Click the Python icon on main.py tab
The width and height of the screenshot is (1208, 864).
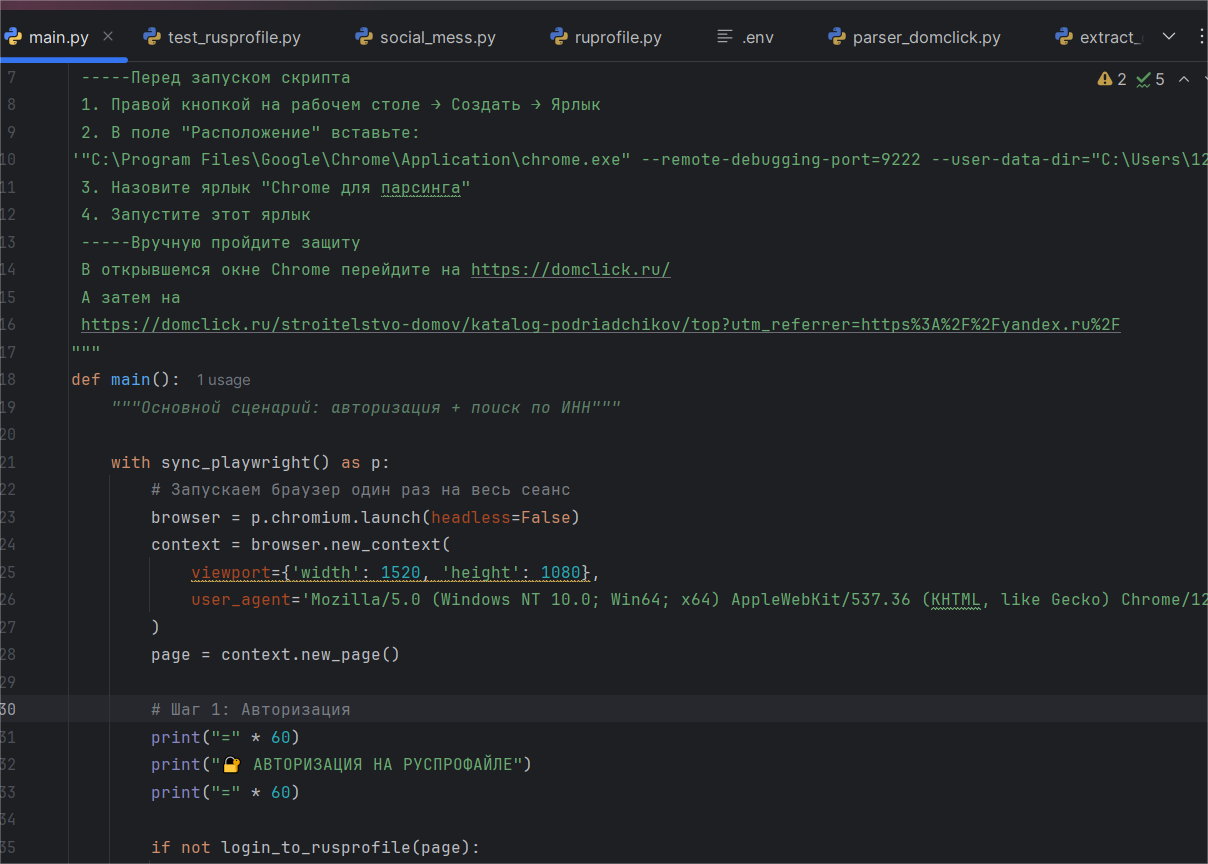[13, 38]
